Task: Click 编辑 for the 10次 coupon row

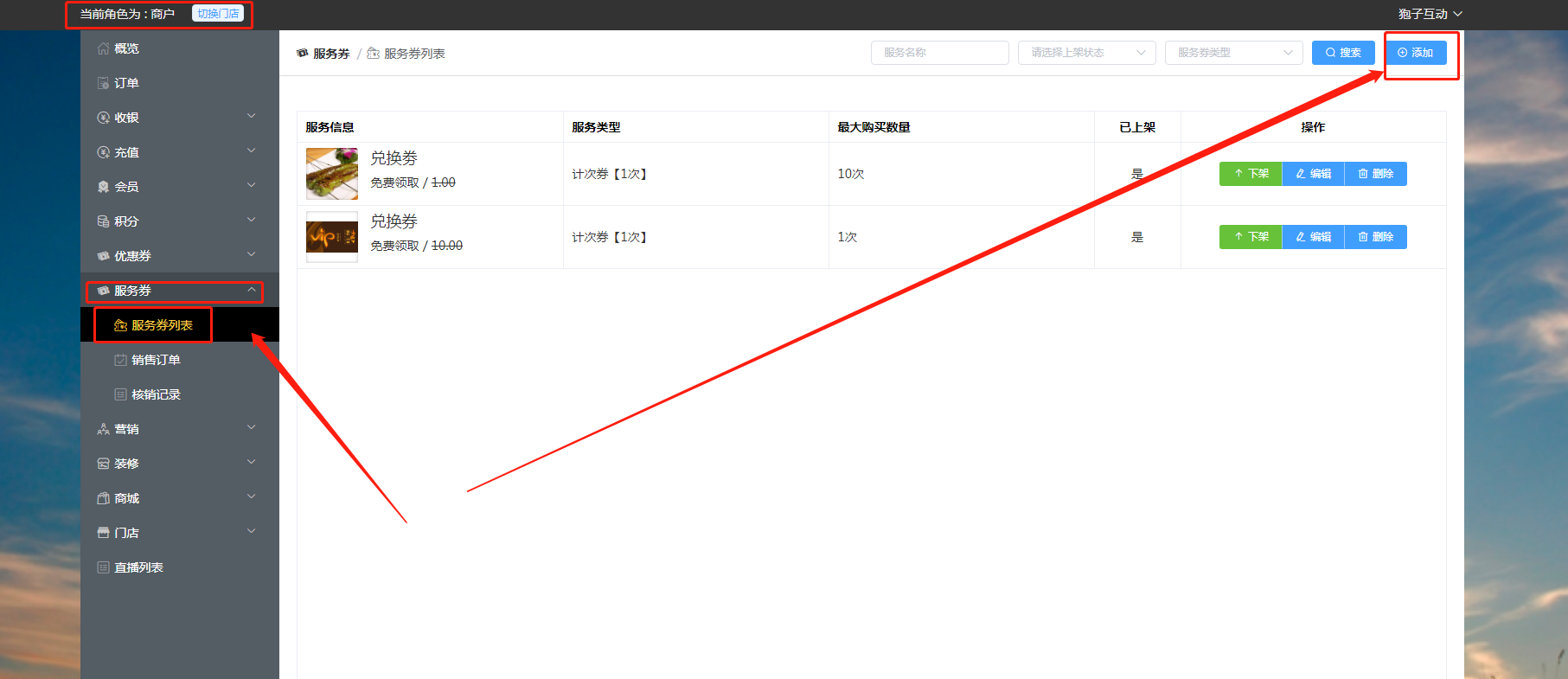Action: tap(1313, 174)
